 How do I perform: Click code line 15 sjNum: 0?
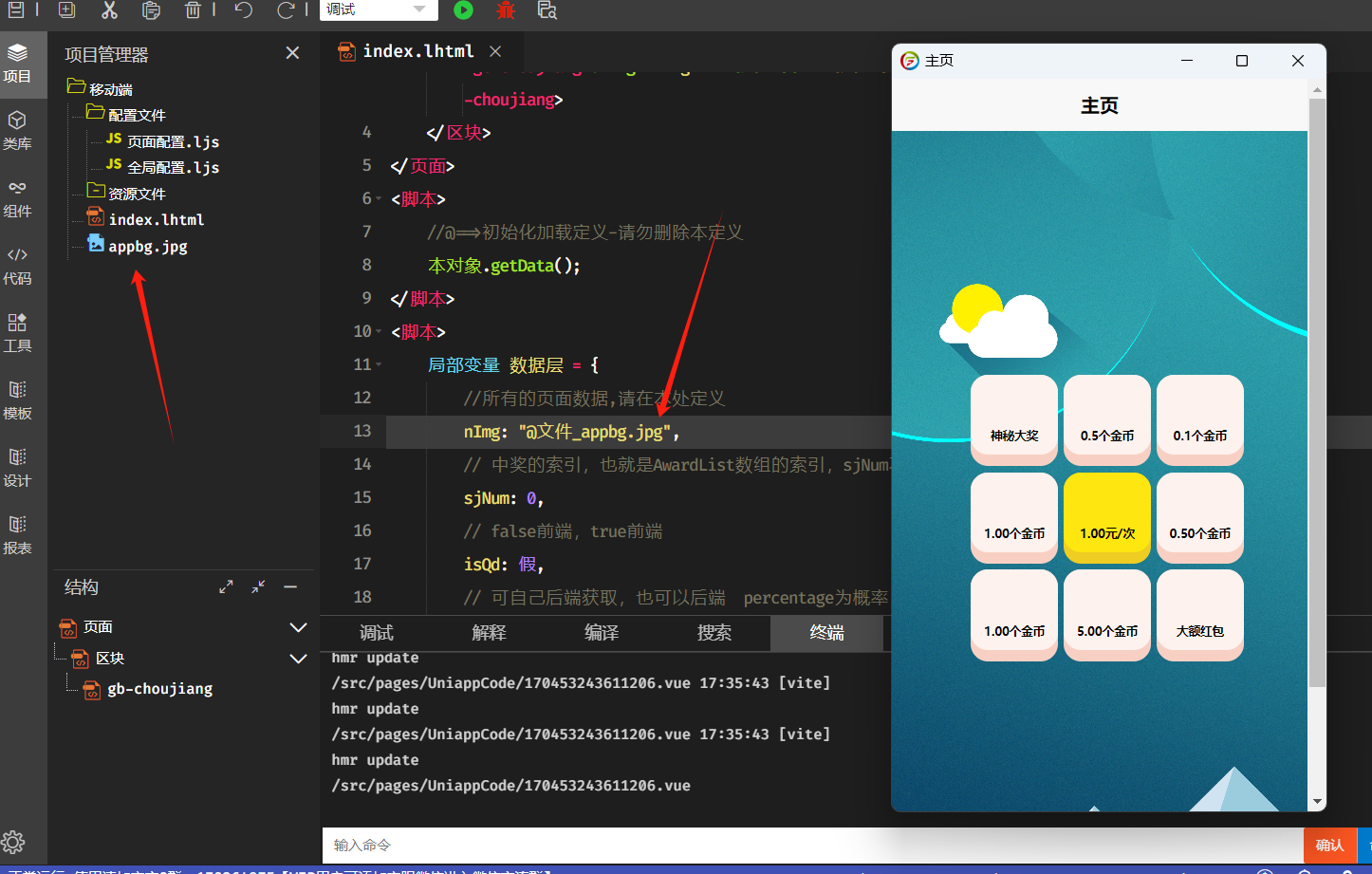pos(503,498)
